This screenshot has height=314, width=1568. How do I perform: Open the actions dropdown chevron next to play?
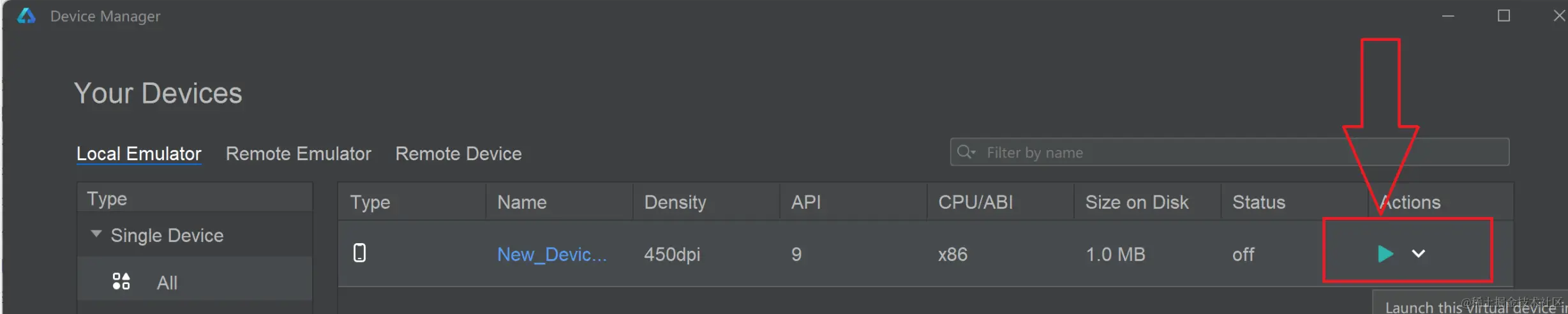pos(1418,254)
